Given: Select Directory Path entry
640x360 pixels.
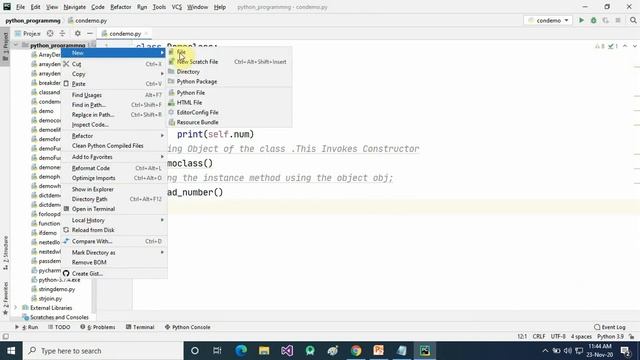Looking at the screenshot, I should point(114,199).
